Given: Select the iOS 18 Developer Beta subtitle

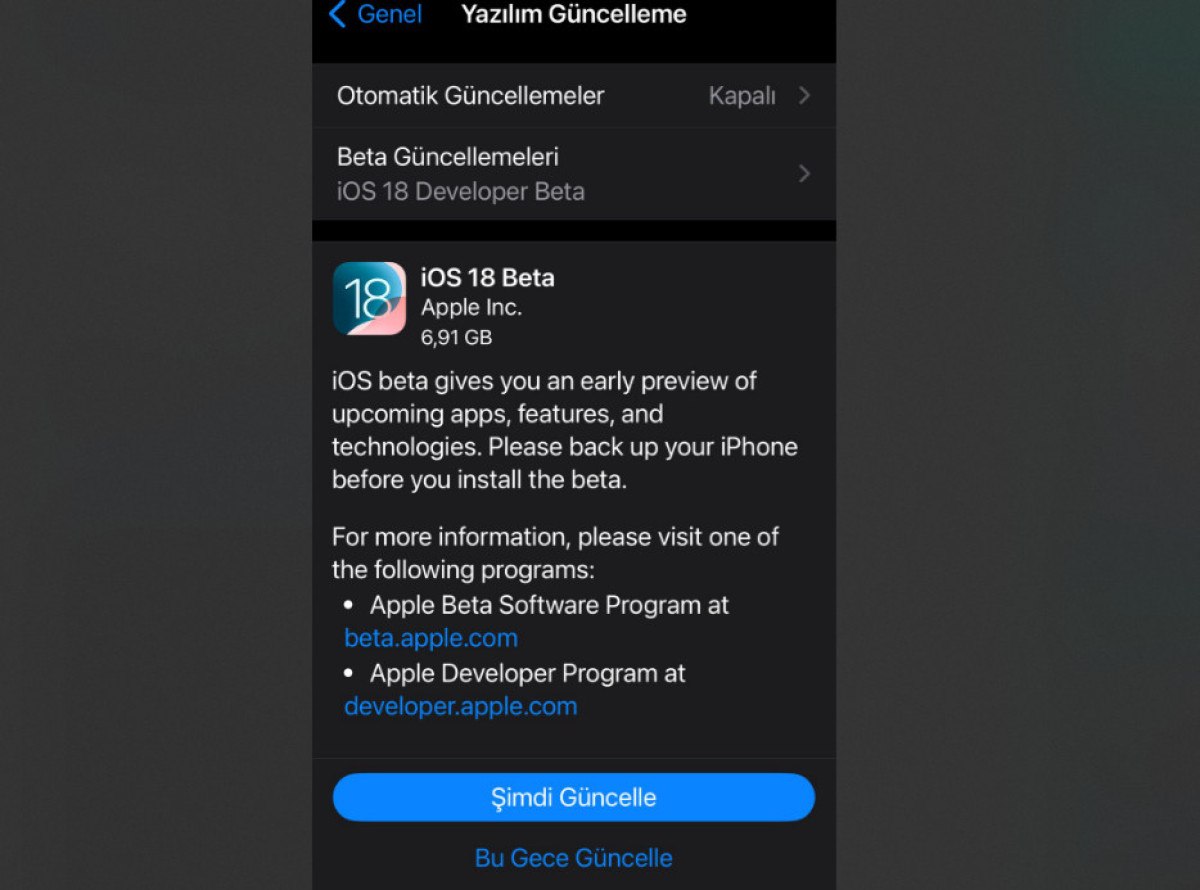Looking at the screenshot, I should coord(461,191).
